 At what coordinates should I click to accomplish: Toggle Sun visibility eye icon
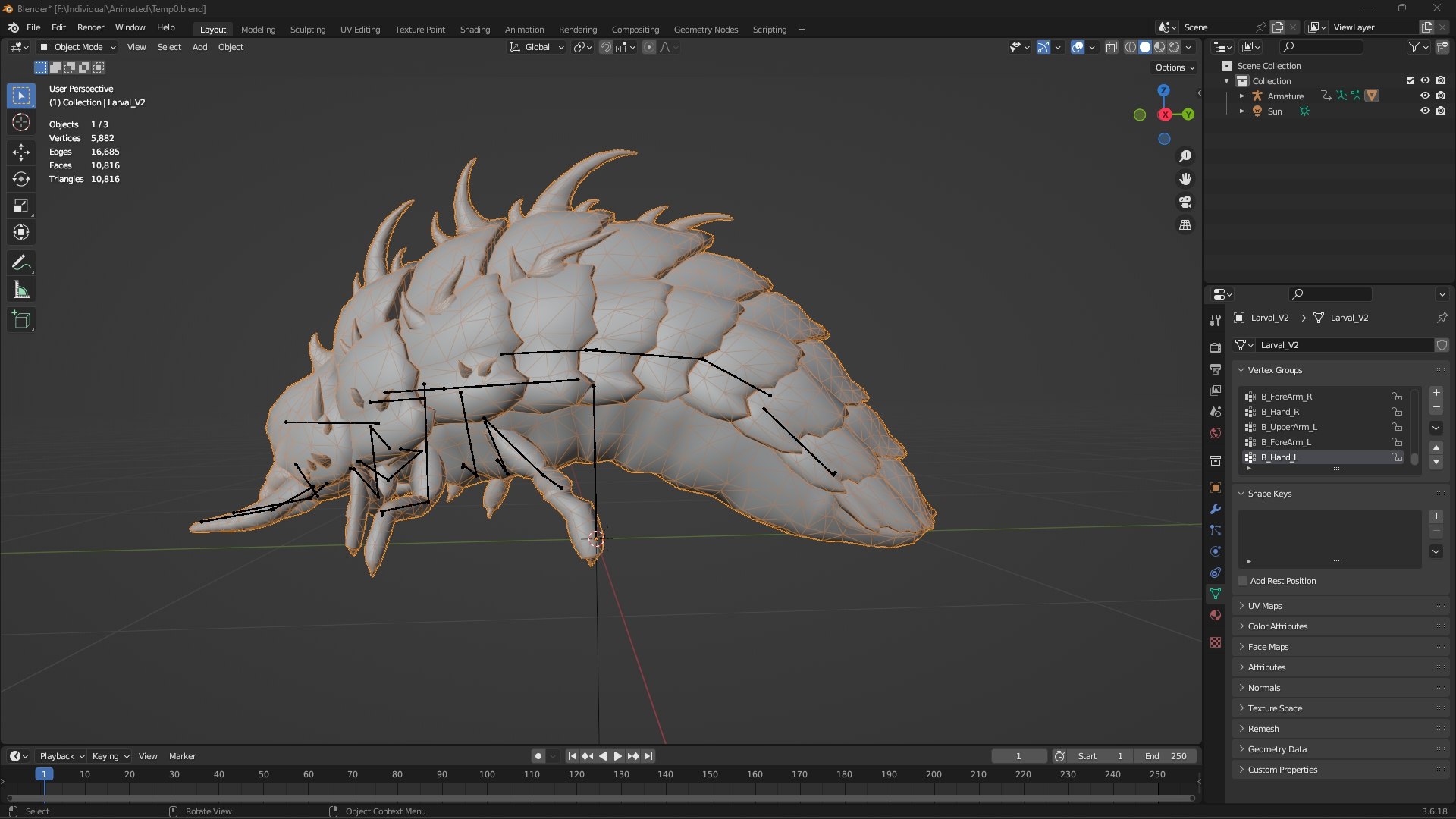coord(1425,111)
